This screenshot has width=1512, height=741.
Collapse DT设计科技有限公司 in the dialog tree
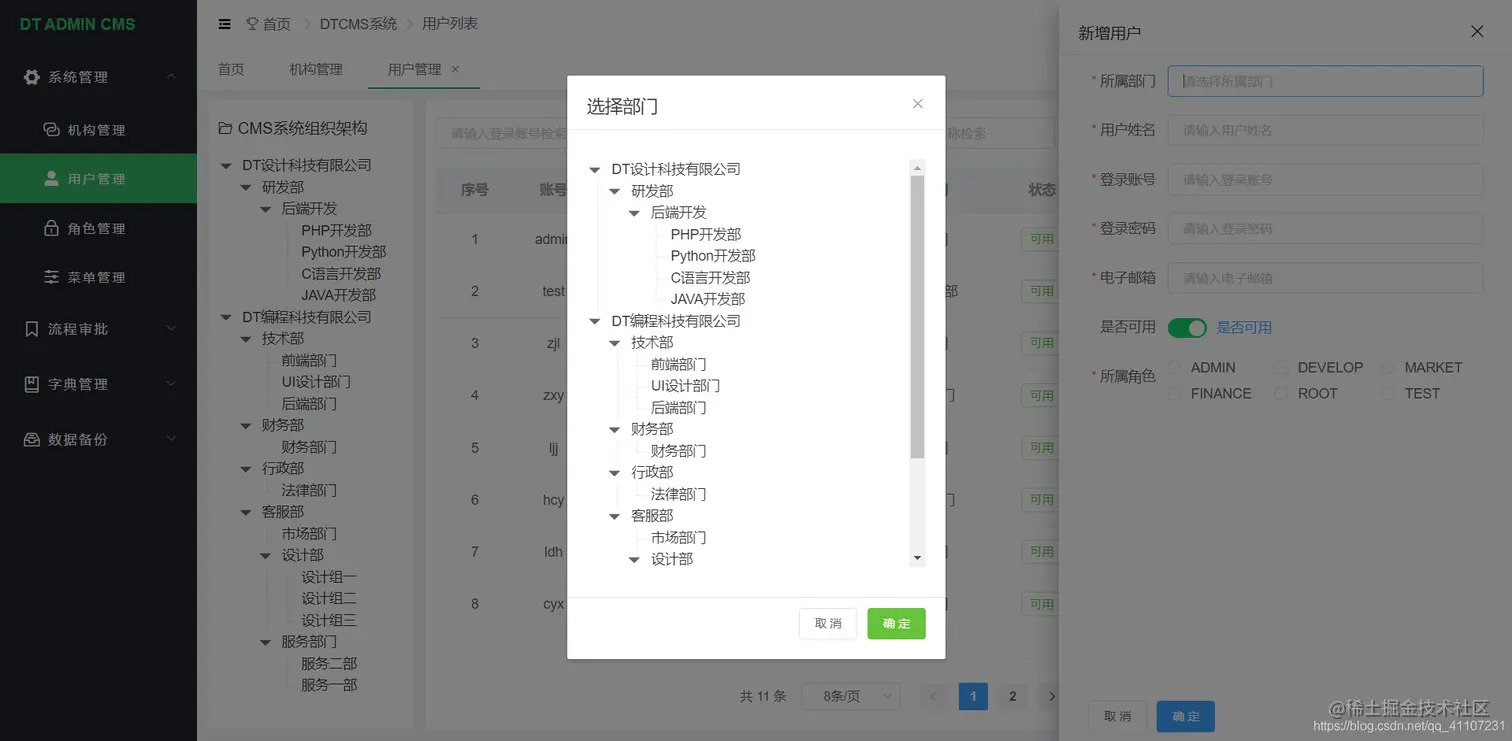click(595, 169)
